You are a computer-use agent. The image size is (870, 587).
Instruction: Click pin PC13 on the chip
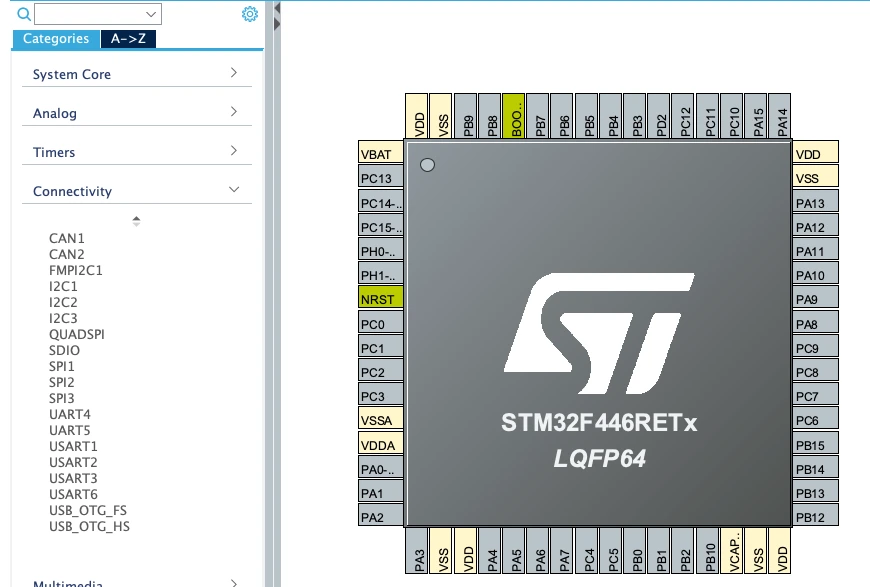381,178
